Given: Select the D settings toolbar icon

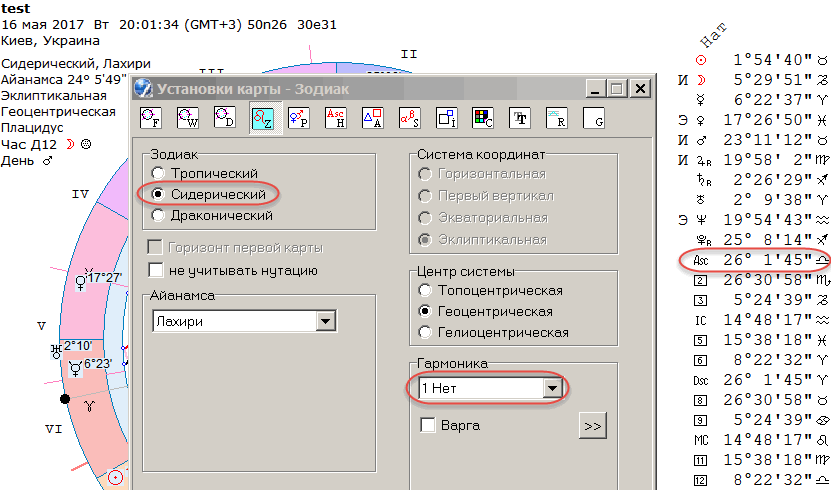Looking at the screenshot, I should pos(225,119).
